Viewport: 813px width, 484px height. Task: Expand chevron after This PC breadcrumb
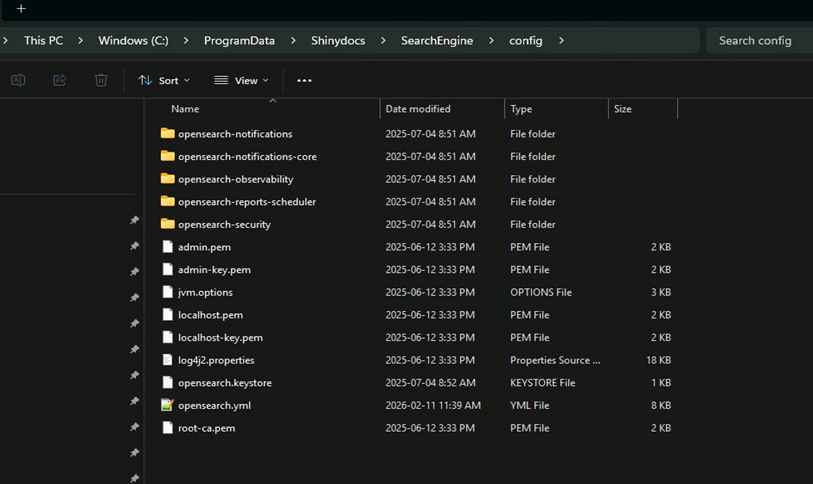click(x=80, y=40)
